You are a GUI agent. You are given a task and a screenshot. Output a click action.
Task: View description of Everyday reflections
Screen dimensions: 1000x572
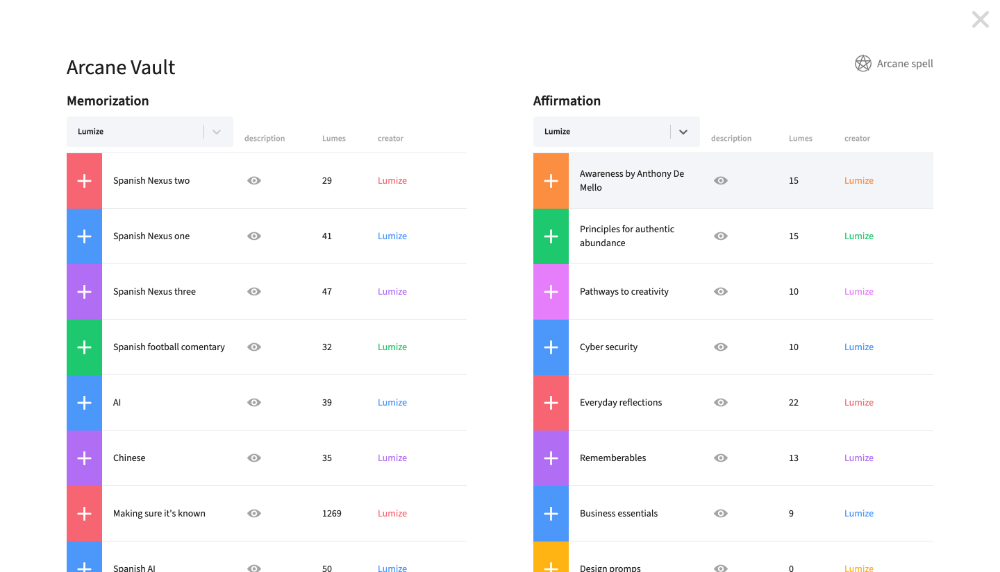pos(721,402)
